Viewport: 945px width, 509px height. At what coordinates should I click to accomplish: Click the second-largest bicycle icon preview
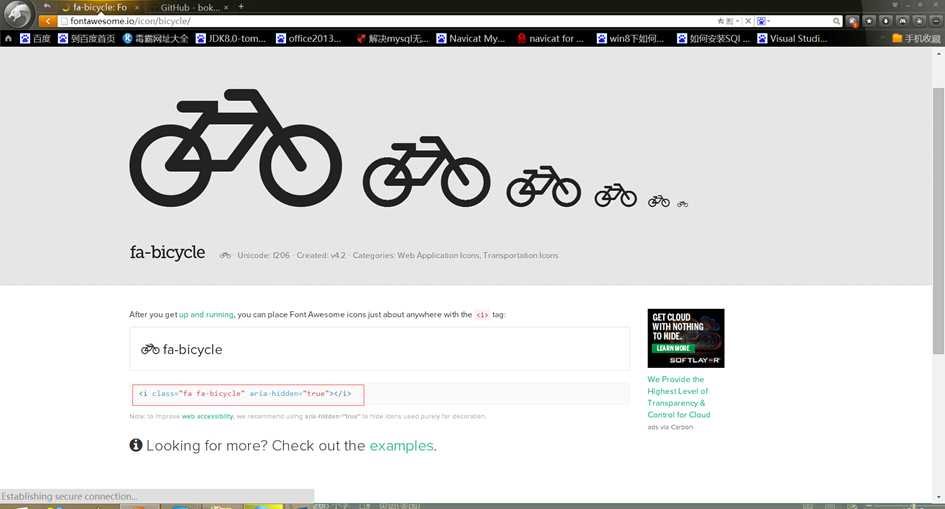(x=426, y=171)
